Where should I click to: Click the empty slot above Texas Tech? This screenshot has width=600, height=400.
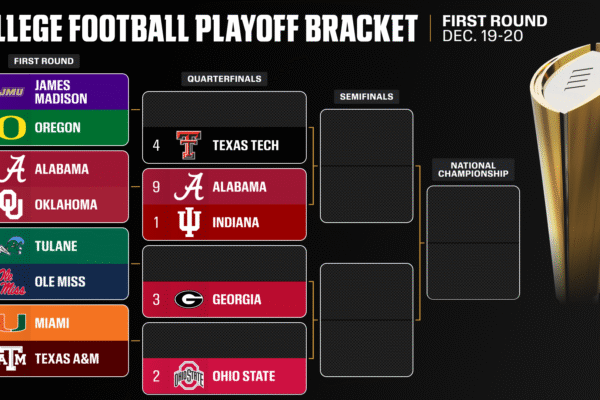pos(224,110)
